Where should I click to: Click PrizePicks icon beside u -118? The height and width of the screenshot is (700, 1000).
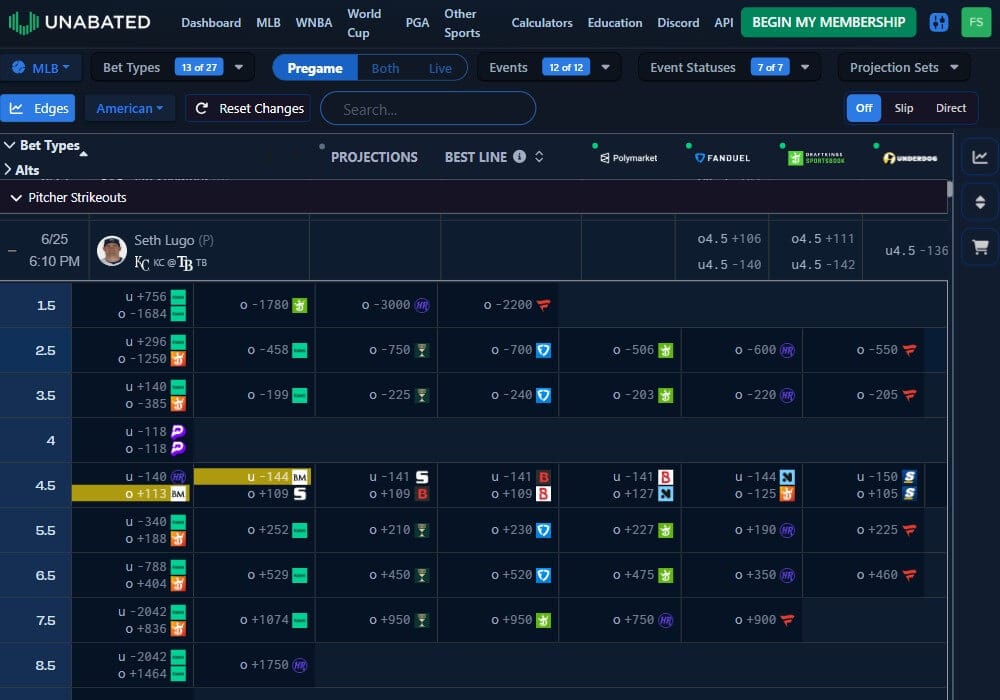point(178,432)
